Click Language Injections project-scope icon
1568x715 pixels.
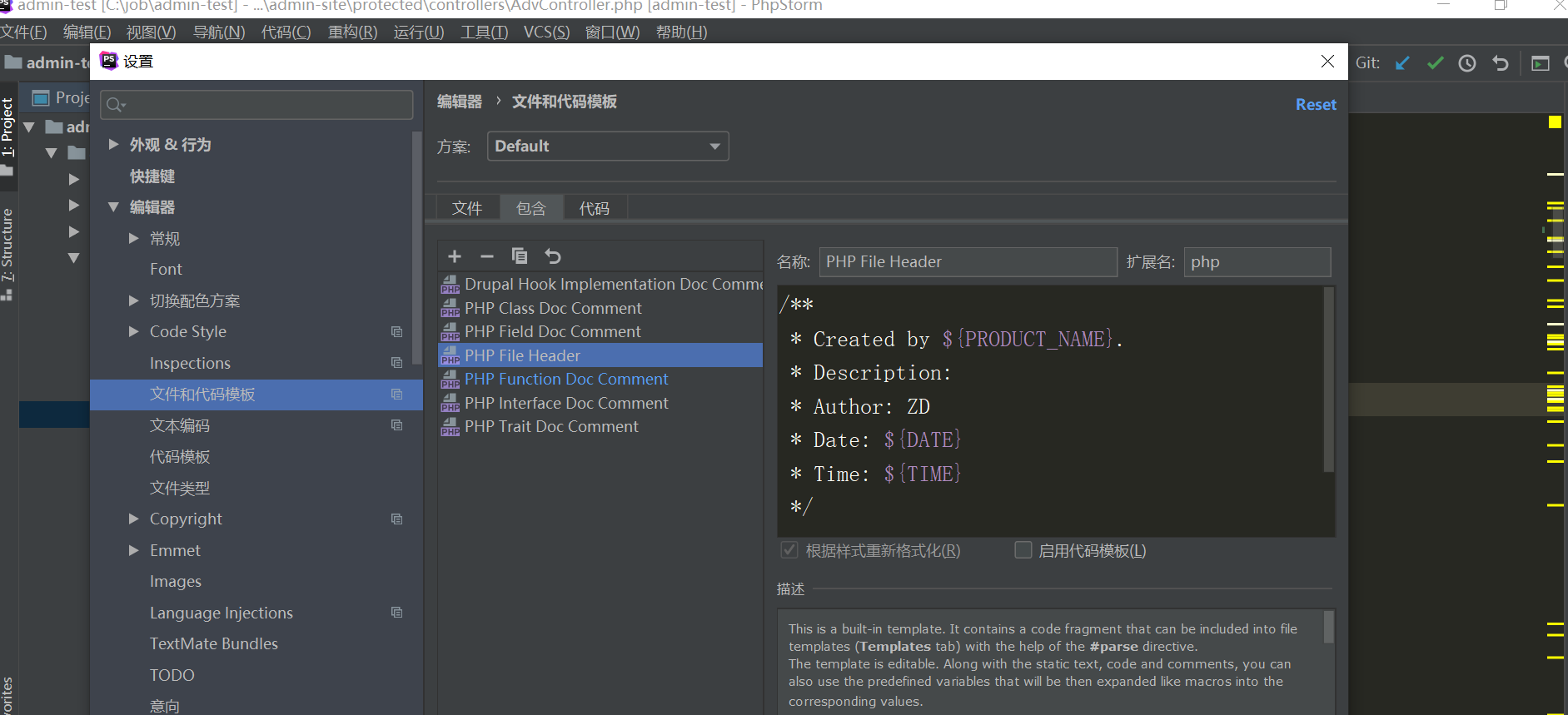coord(397,613)
